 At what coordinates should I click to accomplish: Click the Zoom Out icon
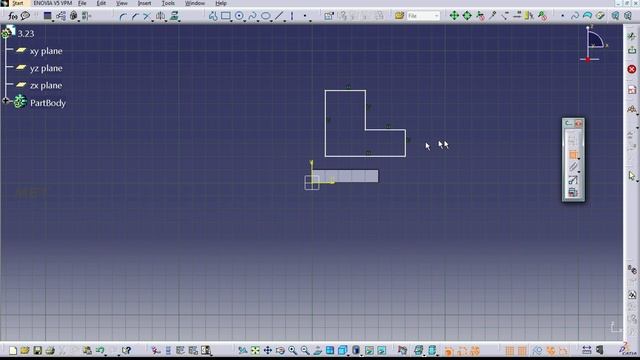[x=305, y=350]
